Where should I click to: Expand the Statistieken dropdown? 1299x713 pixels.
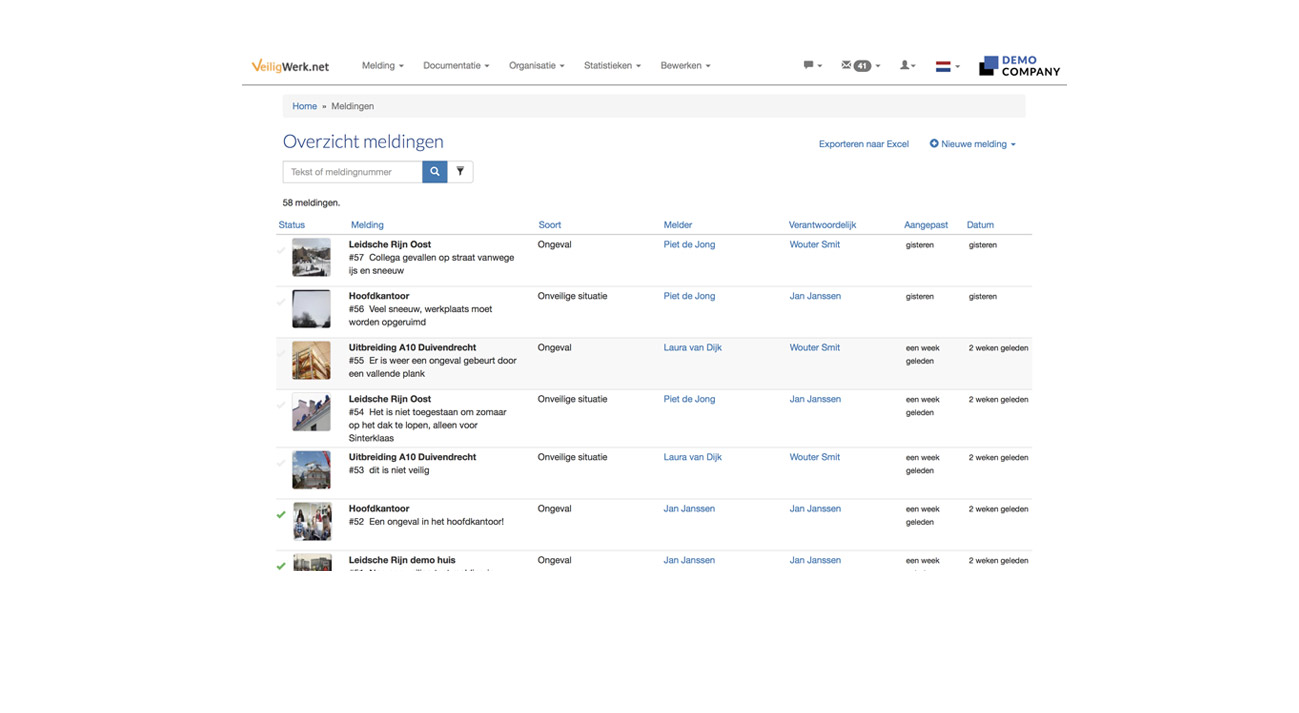(612, 66)
